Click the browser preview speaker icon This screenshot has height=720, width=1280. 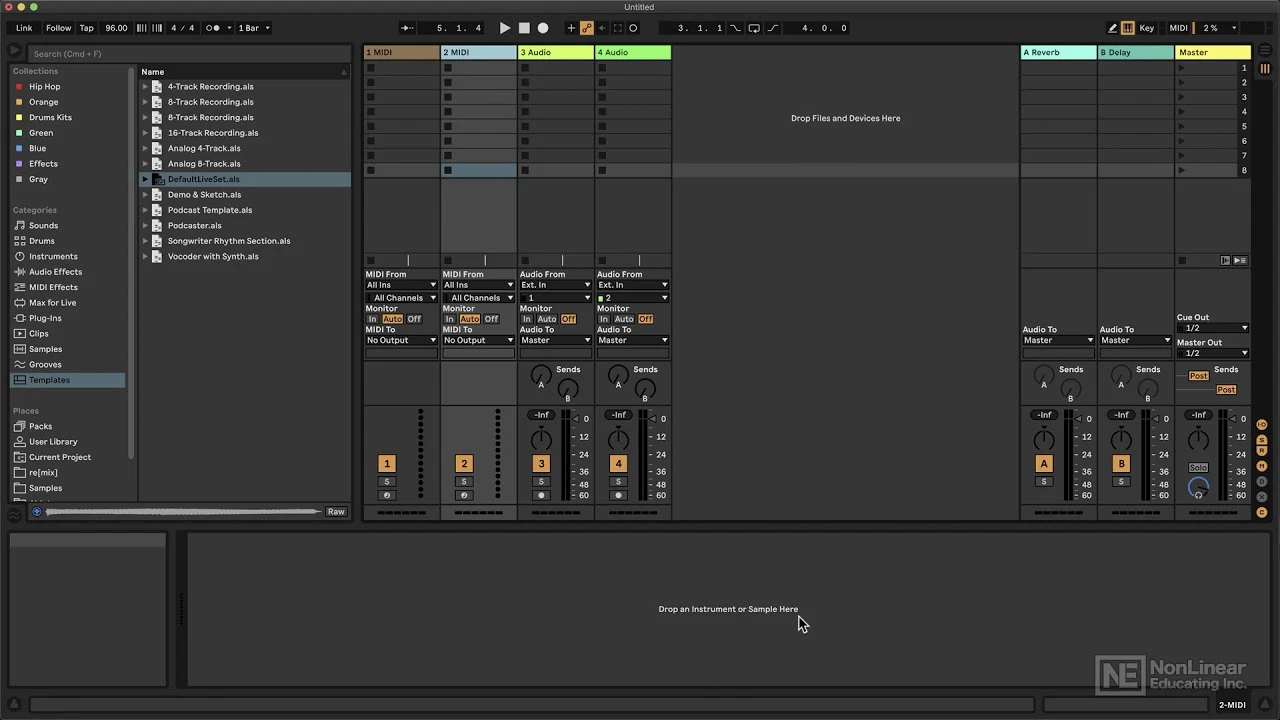[37, 511]
